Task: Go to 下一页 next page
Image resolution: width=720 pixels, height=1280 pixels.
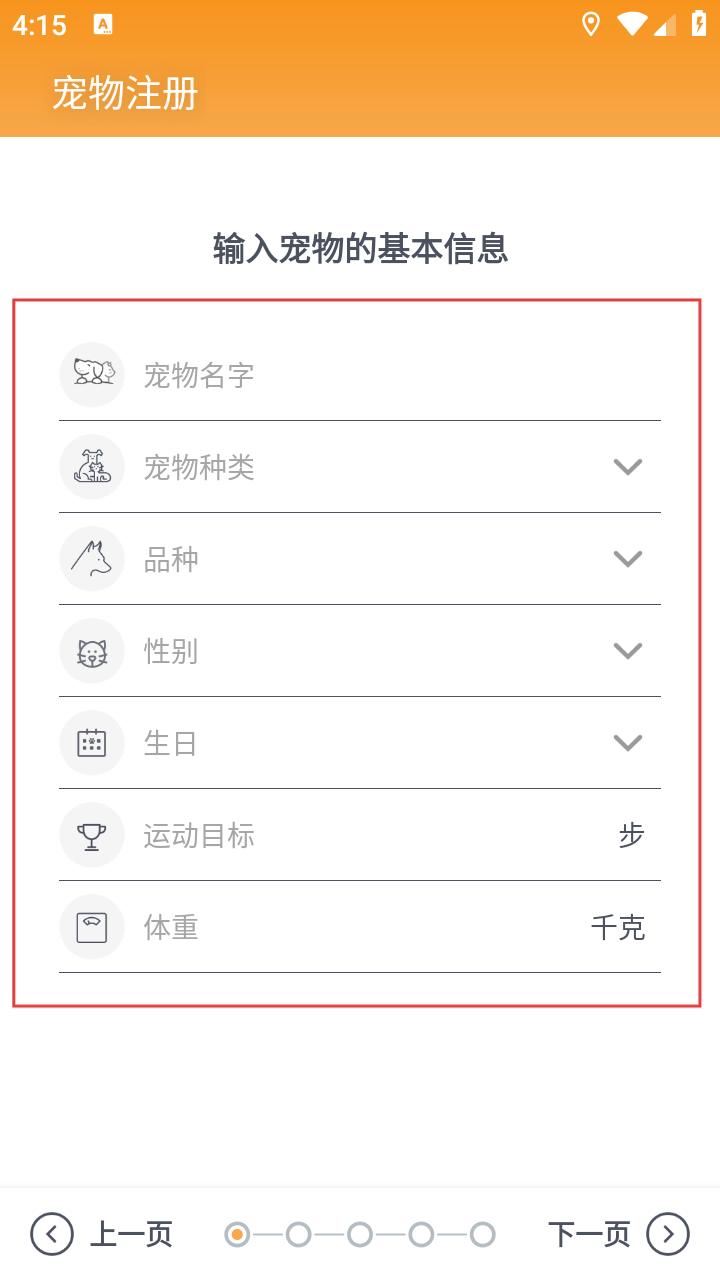Action: [x=589, y=1234]
